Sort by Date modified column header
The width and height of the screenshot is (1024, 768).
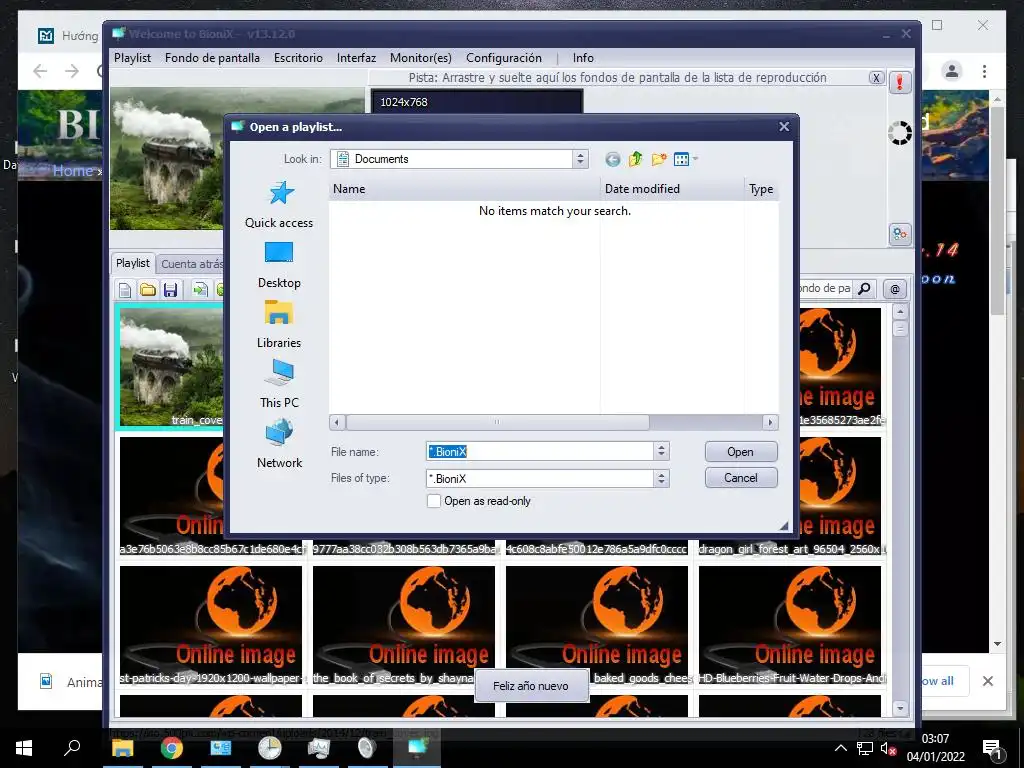[x=672, y=189]
